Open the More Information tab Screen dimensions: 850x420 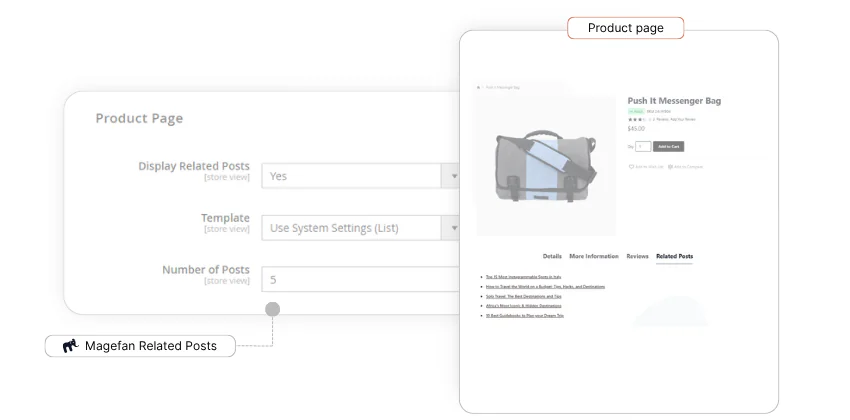click(594, 257)
